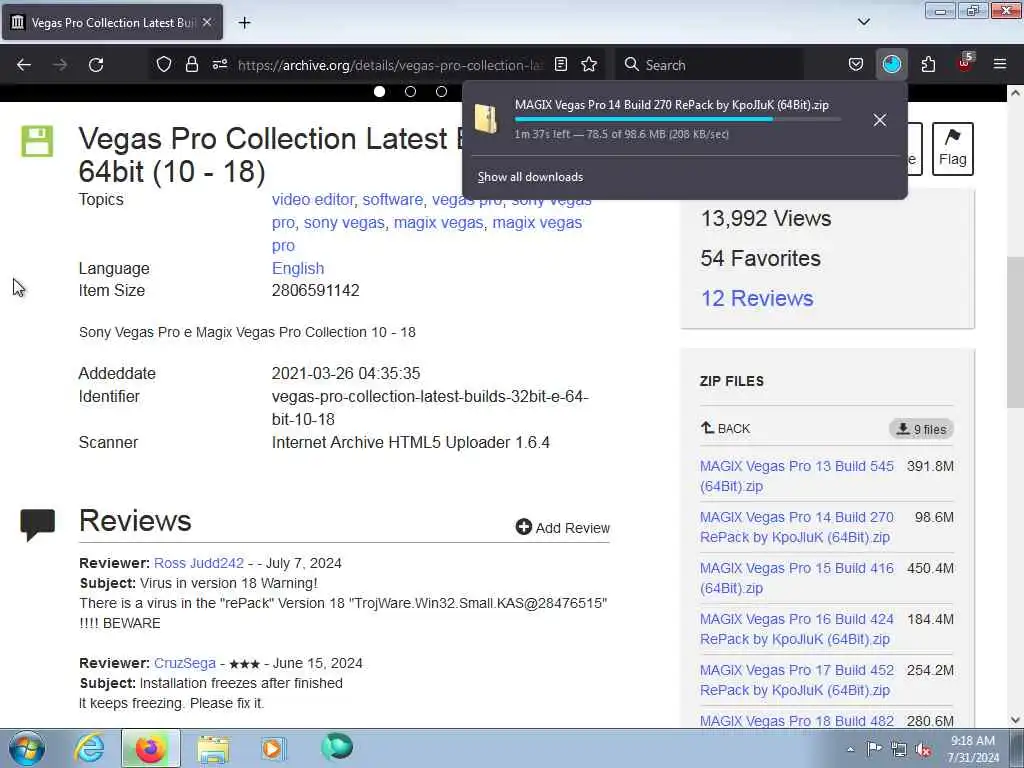Download MAGIX Vegas Pro 15 Build 416 zip
The height and width of the screenshot is (768, 1024).
pos(797,578)
